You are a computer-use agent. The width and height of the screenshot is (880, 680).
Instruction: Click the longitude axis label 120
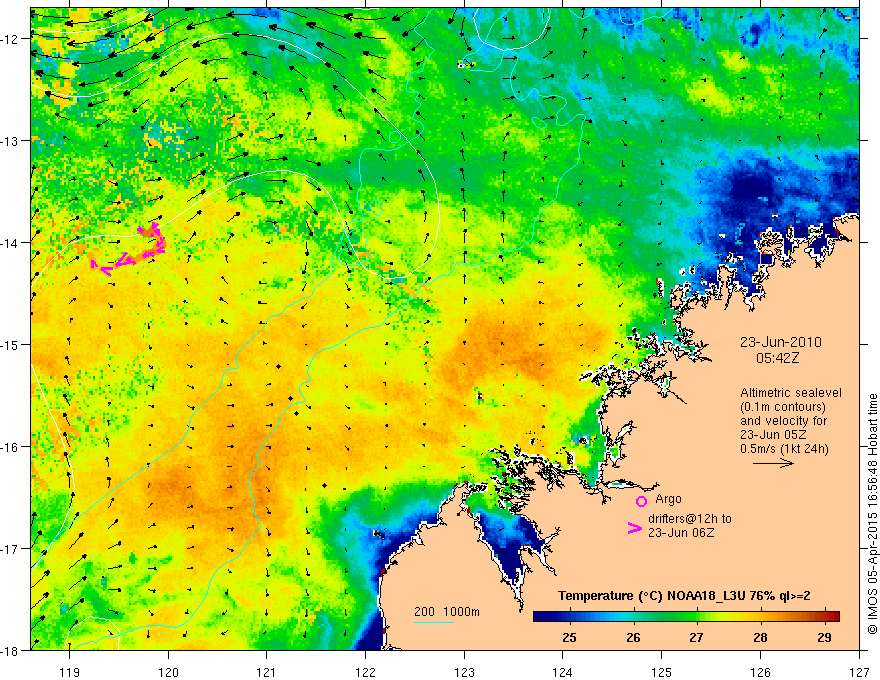pos(168,672)
